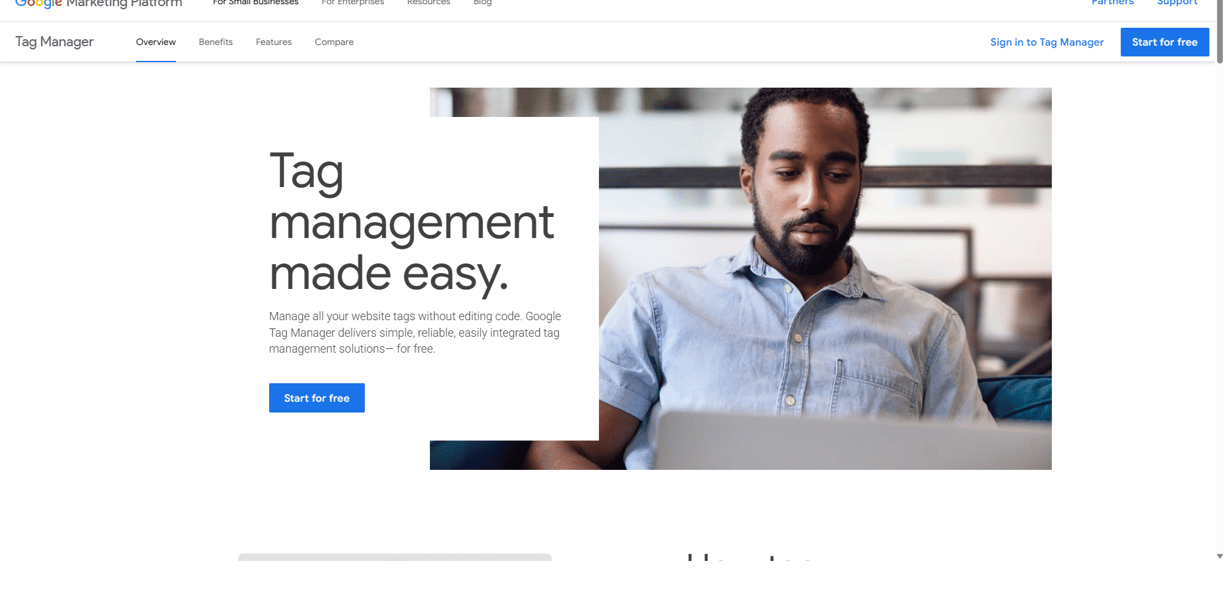Viewport: 1224px width, 598px height.
Task: Open the Partners link
Action: (x=1112, y=3)
